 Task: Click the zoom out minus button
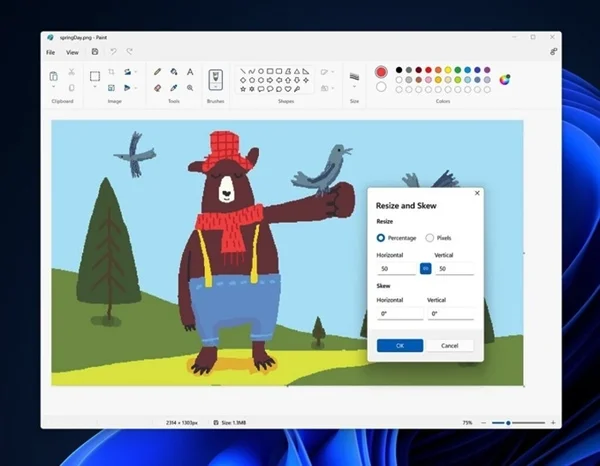click(x=483, y=423)
